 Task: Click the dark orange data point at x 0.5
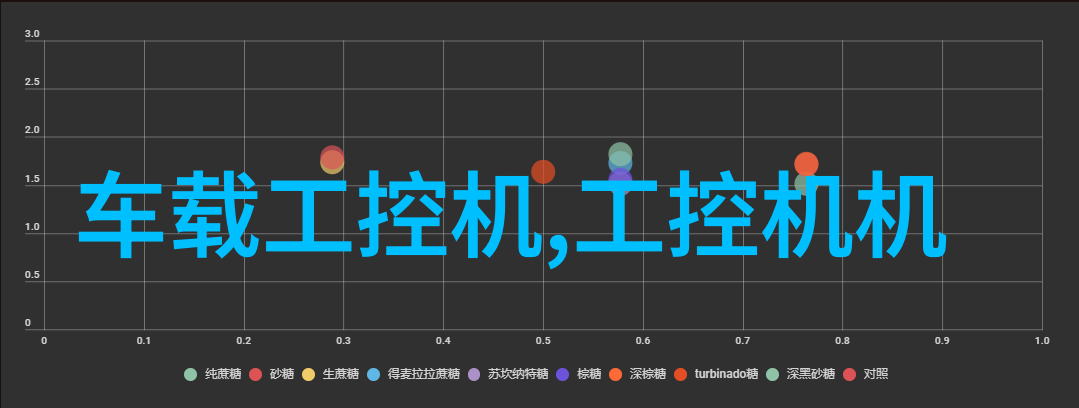(x=543, y=172)
